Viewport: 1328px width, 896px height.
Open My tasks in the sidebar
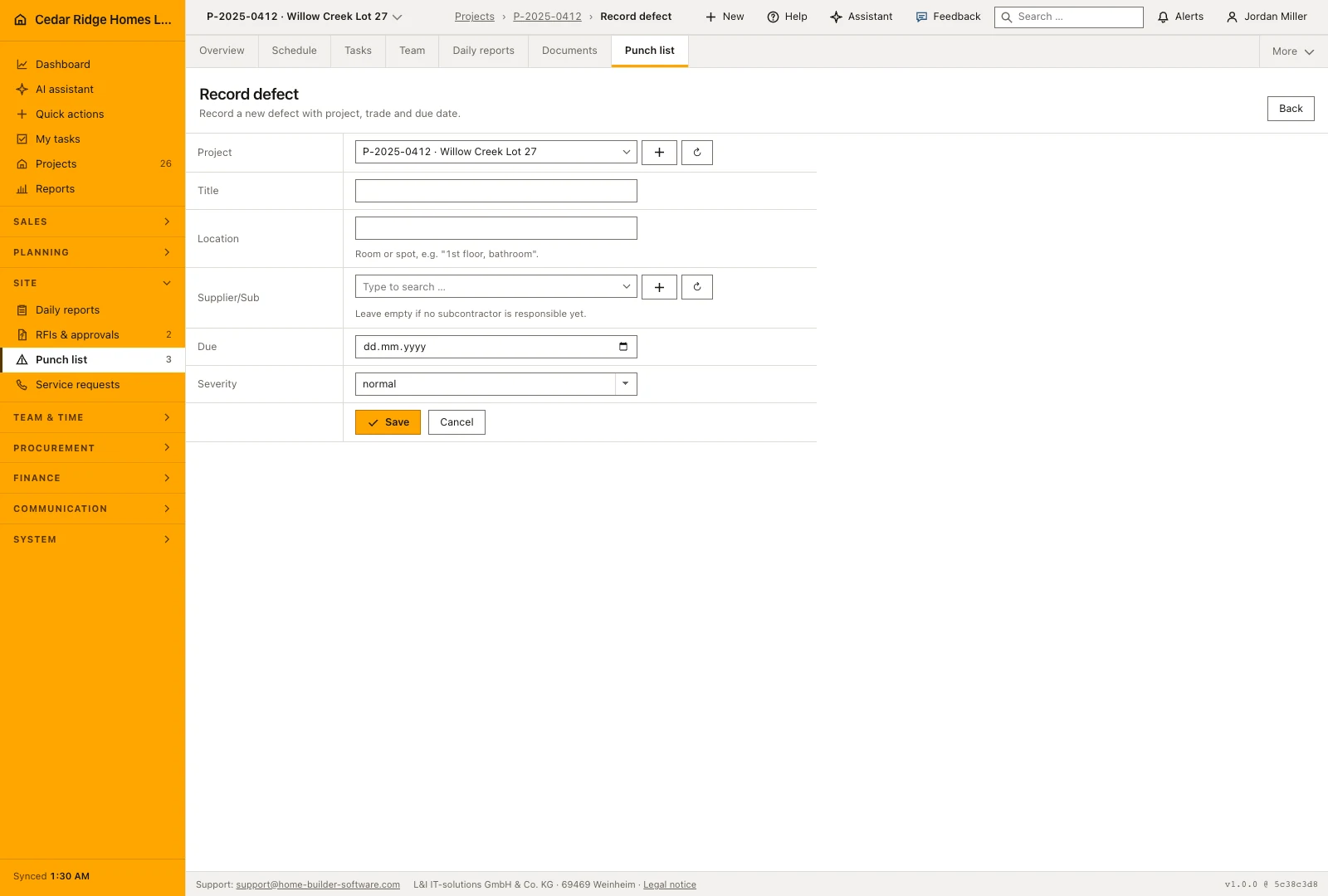pyautogui.click(x=93, y=139)
